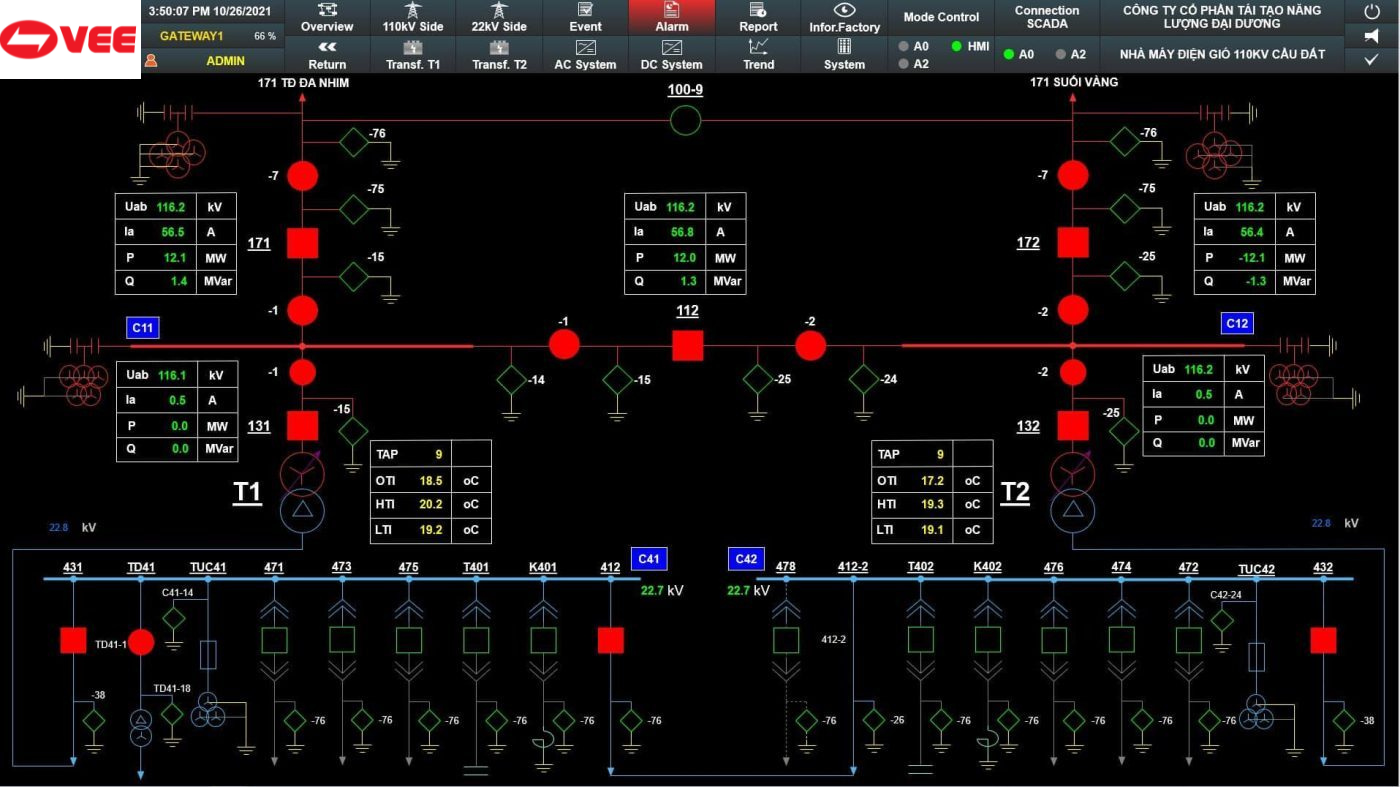The width and height of the screenshot is (1400, 787).
Task: Click the ADMIN user icon
Action: [151, 61]
